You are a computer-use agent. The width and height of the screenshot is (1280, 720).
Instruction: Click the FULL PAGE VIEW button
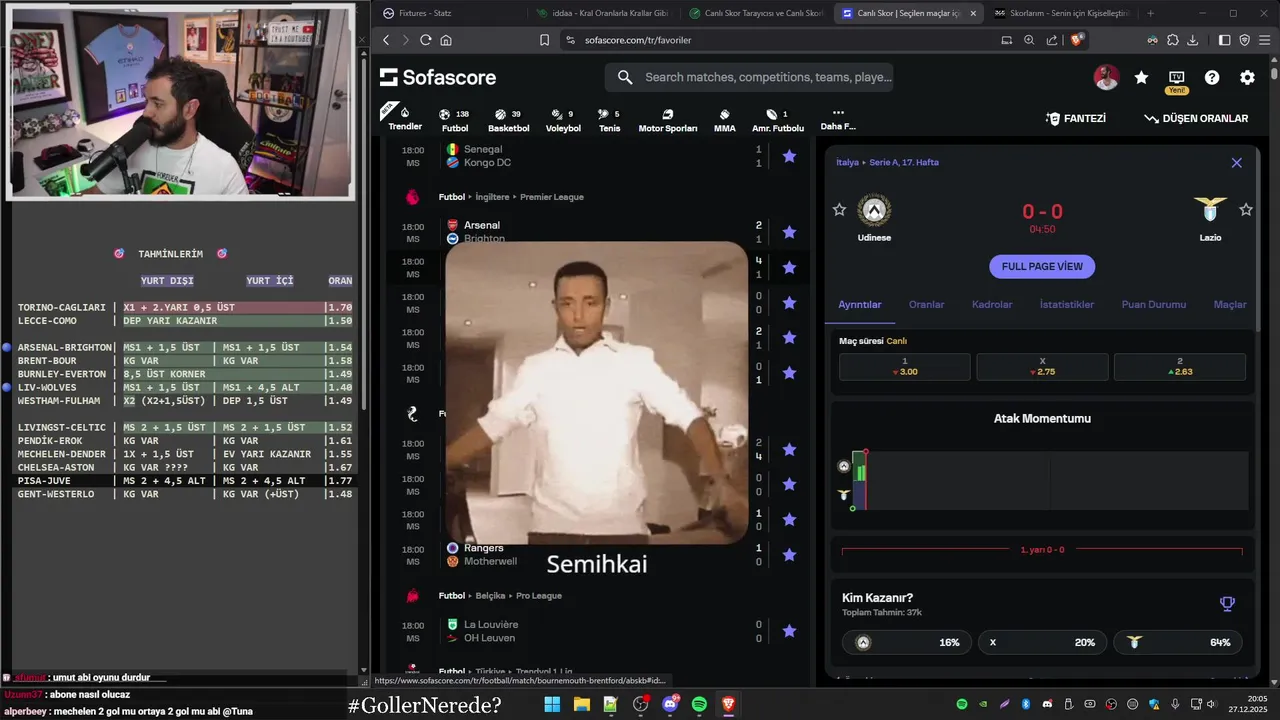pos(1042,267)
